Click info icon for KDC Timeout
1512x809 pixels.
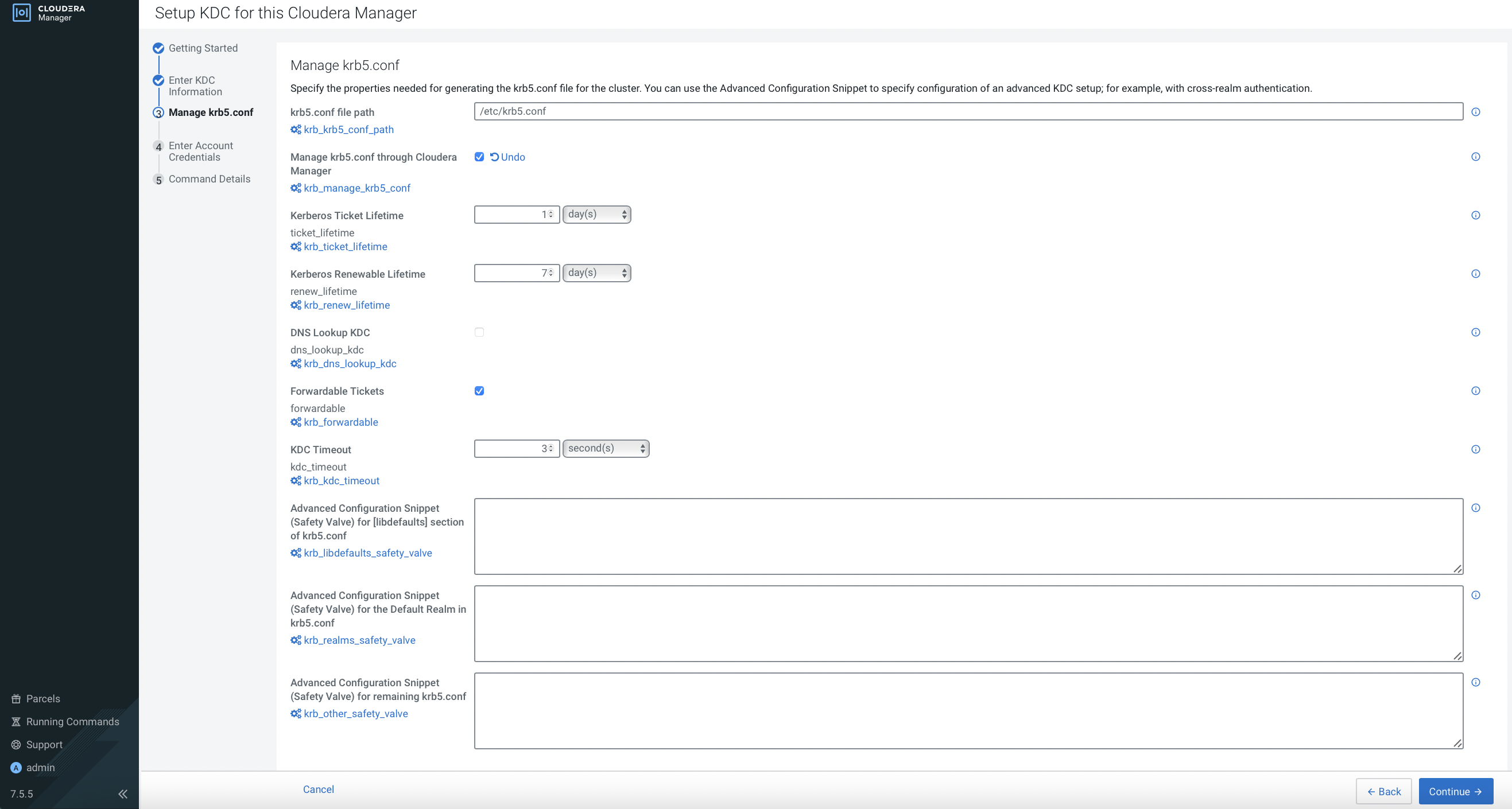(1475, 449)
